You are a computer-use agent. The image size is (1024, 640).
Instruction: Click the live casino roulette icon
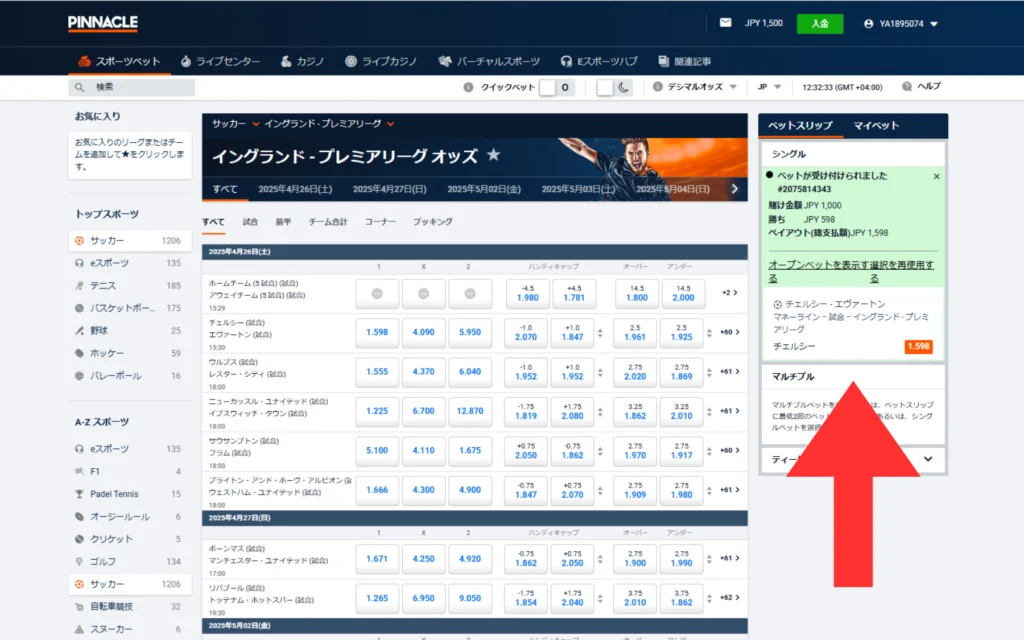coord(351,61)
